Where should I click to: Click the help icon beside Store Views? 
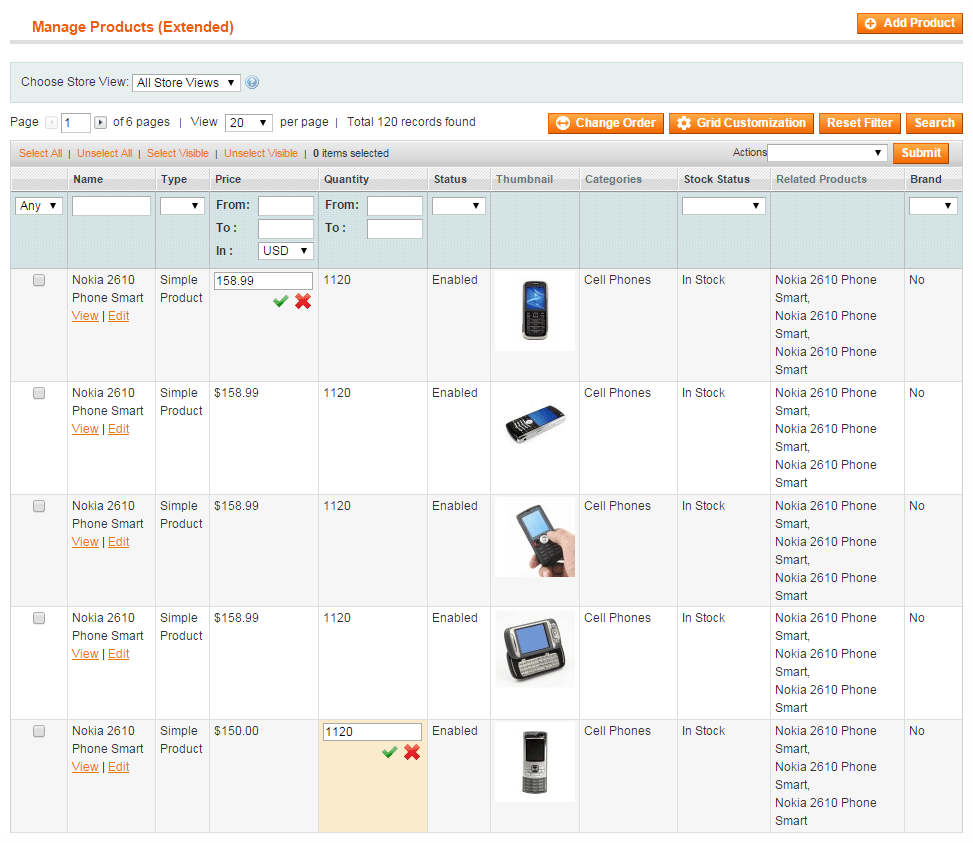pyautogui.click(x=252, y=83)
